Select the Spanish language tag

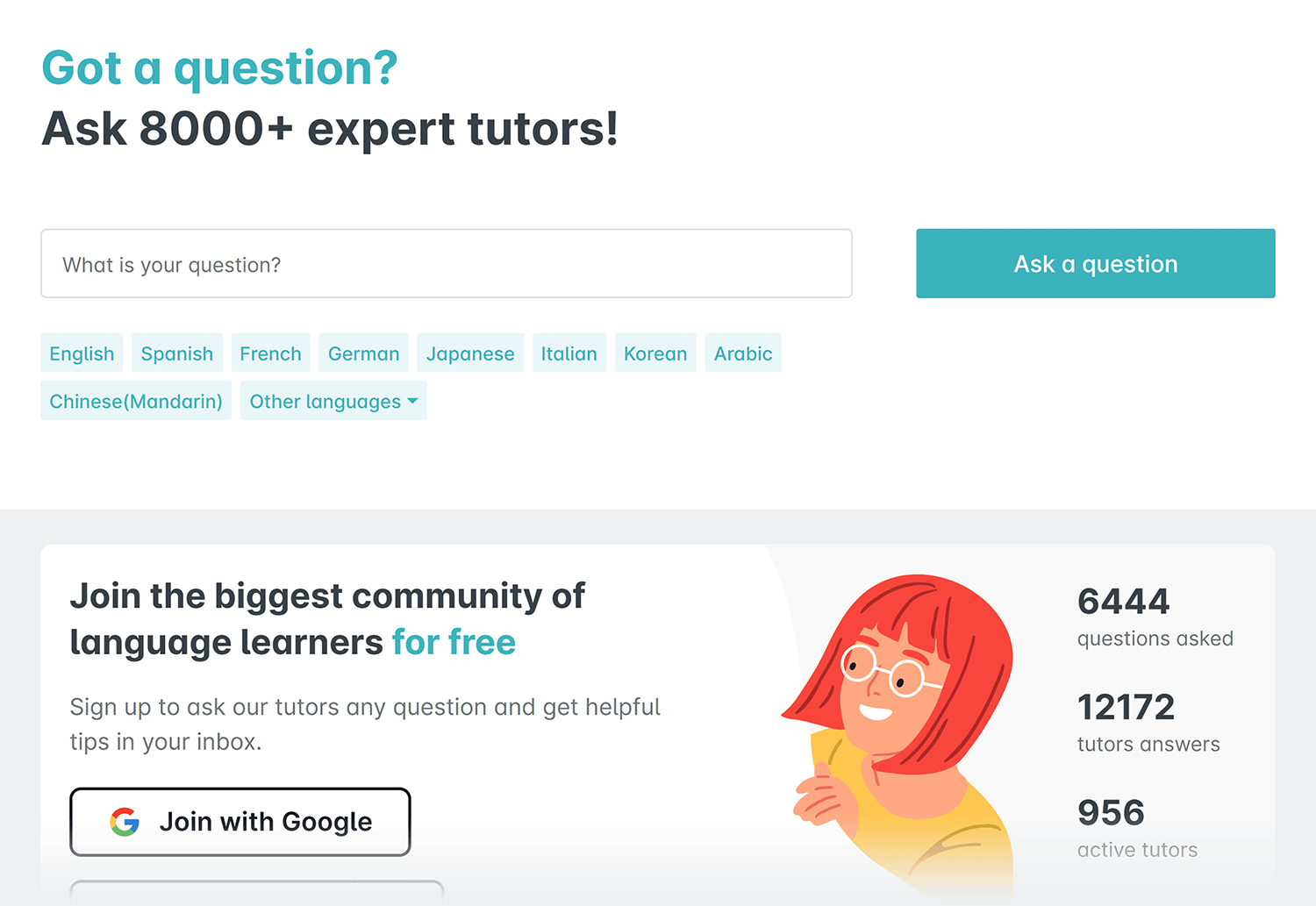pyautogui.click(x=177, y=353)
